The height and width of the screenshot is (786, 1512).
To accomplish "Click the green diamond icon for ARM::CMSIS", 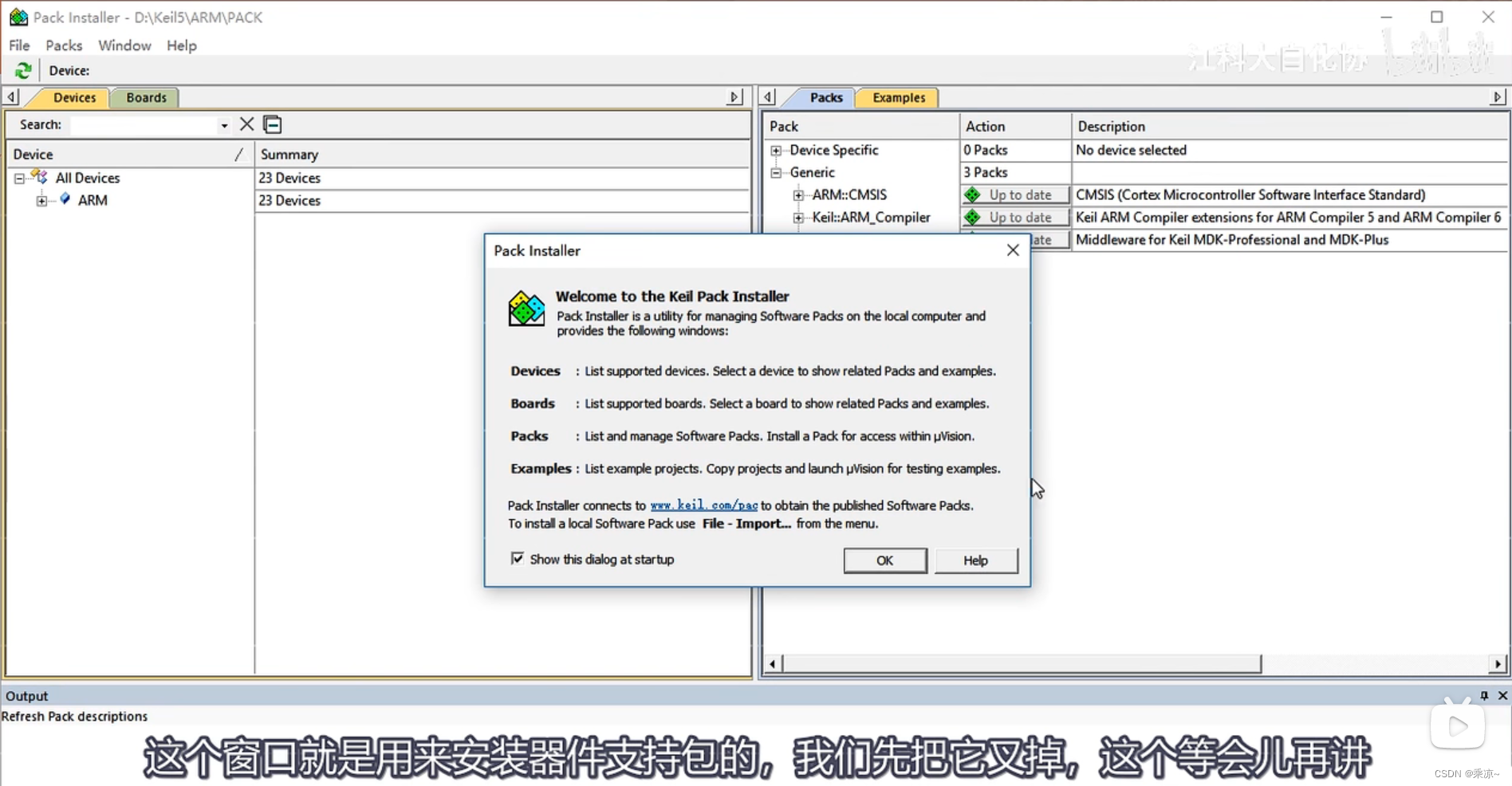I will click(x=972, y=195).
